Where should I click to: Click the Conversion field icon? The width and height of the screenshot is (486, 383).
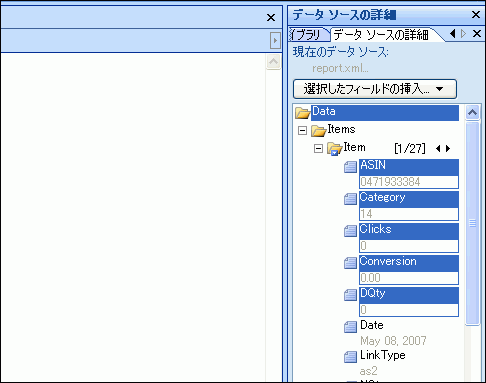(x=350, y=263)
